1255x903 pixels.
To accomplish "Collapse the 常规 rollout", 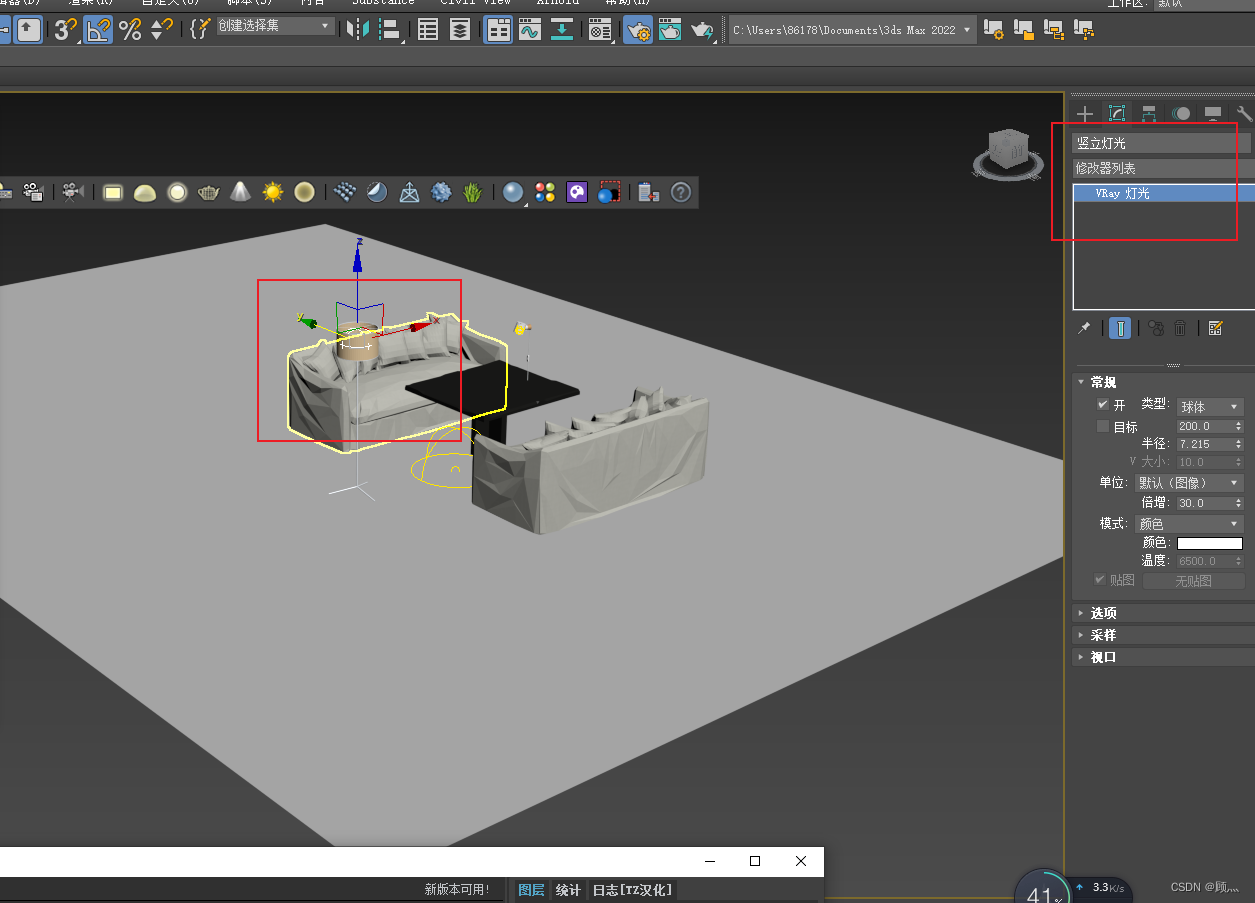I will (x=1162, y=382).
